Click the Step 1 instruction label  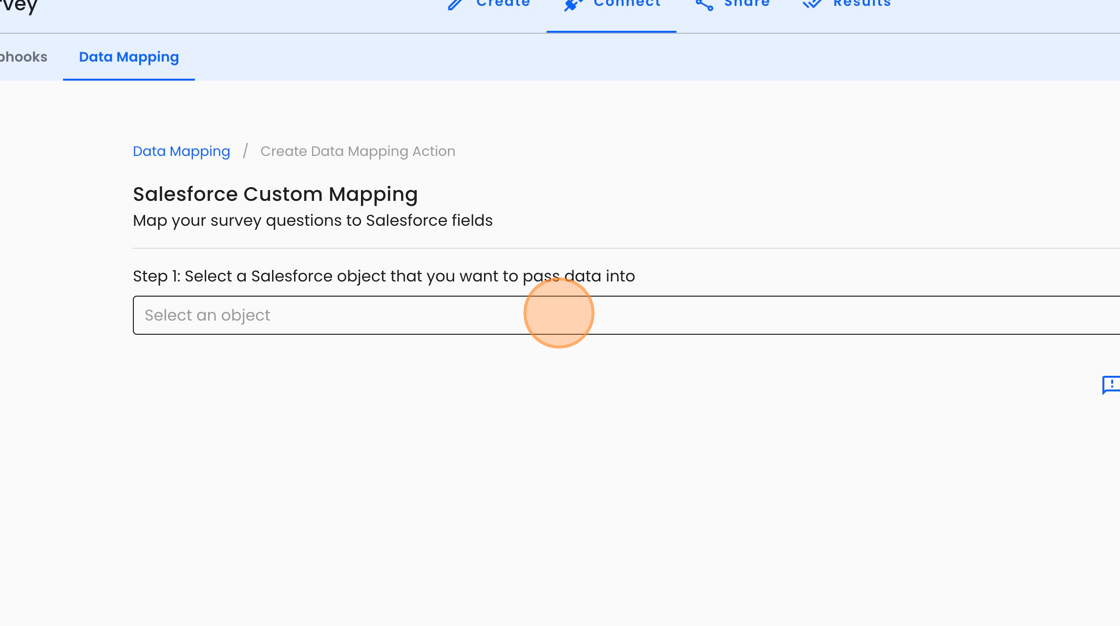384,276
